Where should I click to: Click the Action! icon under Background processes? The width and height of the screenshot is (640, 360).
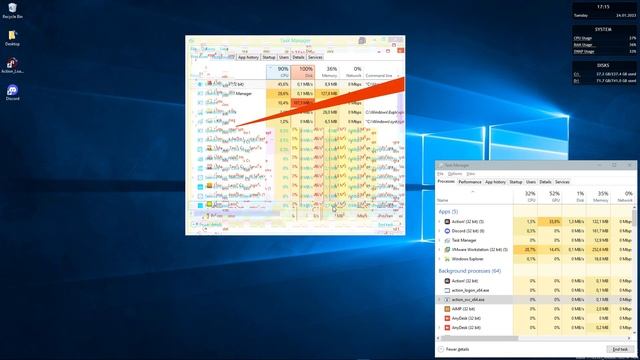tap(447, 281)
